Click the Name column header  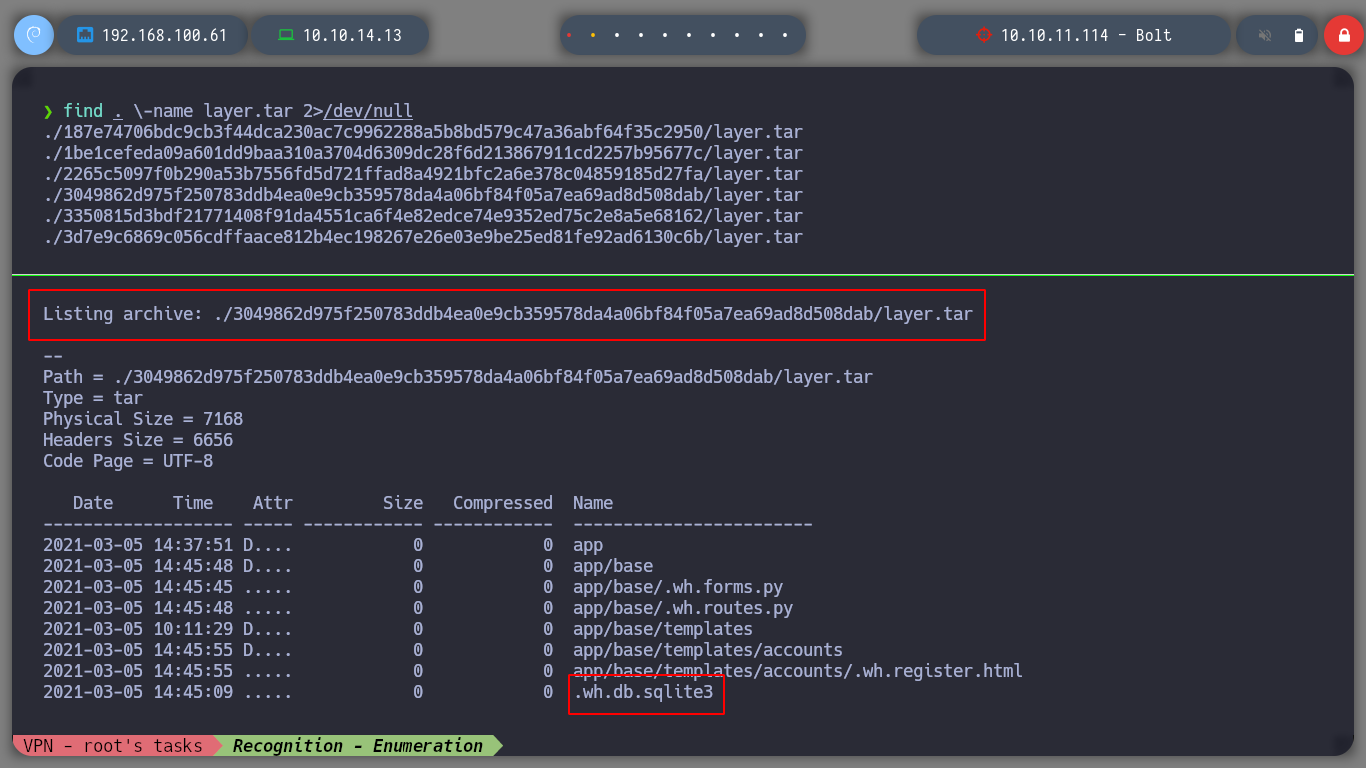(593, 503)
